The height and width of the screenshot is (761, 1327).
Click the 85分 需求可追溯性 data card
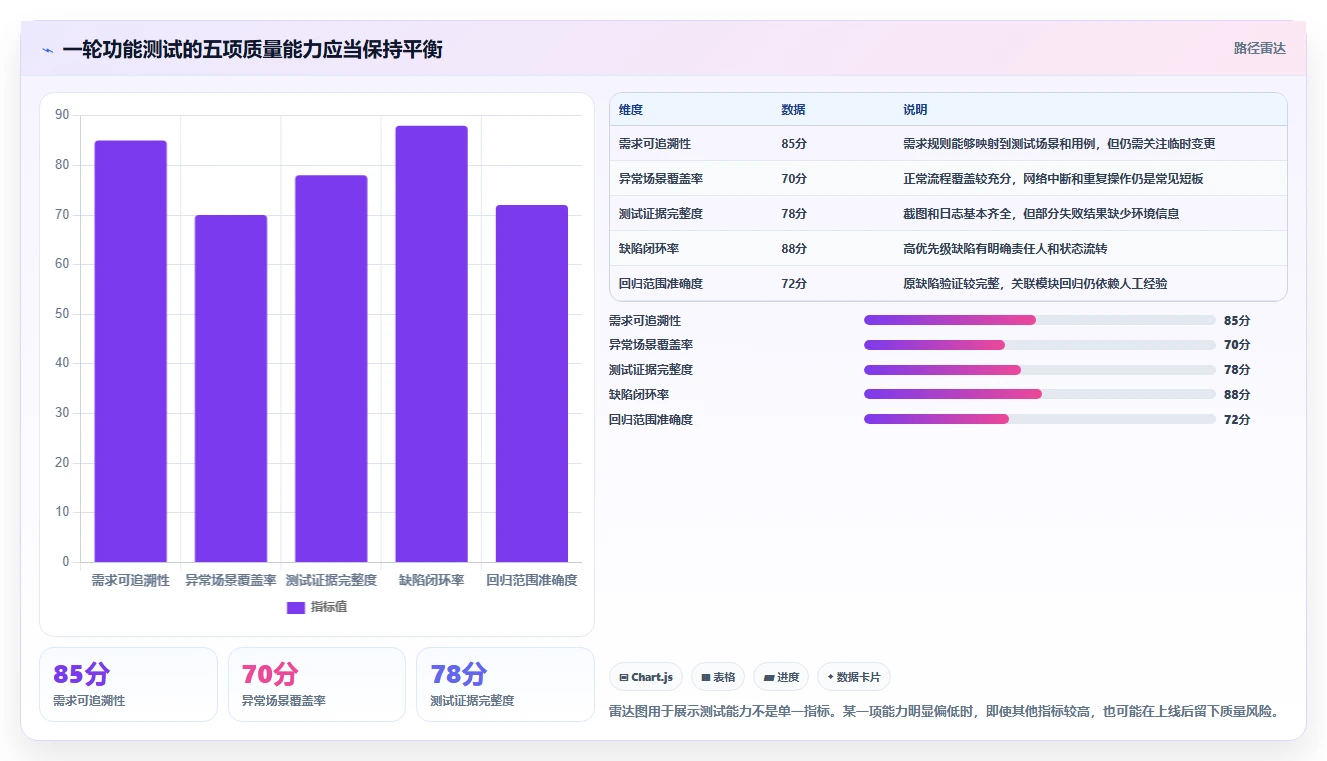(x=128, y=684)
